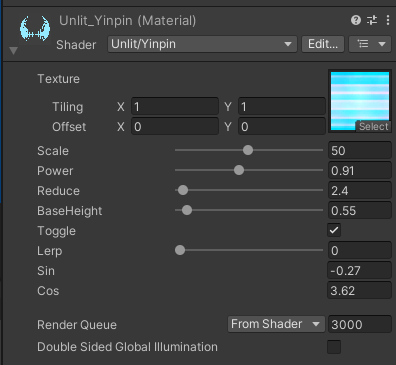The image size is (396, 365).
Task: Enable Double Sided Global Illumination
Action: [334, 347]
